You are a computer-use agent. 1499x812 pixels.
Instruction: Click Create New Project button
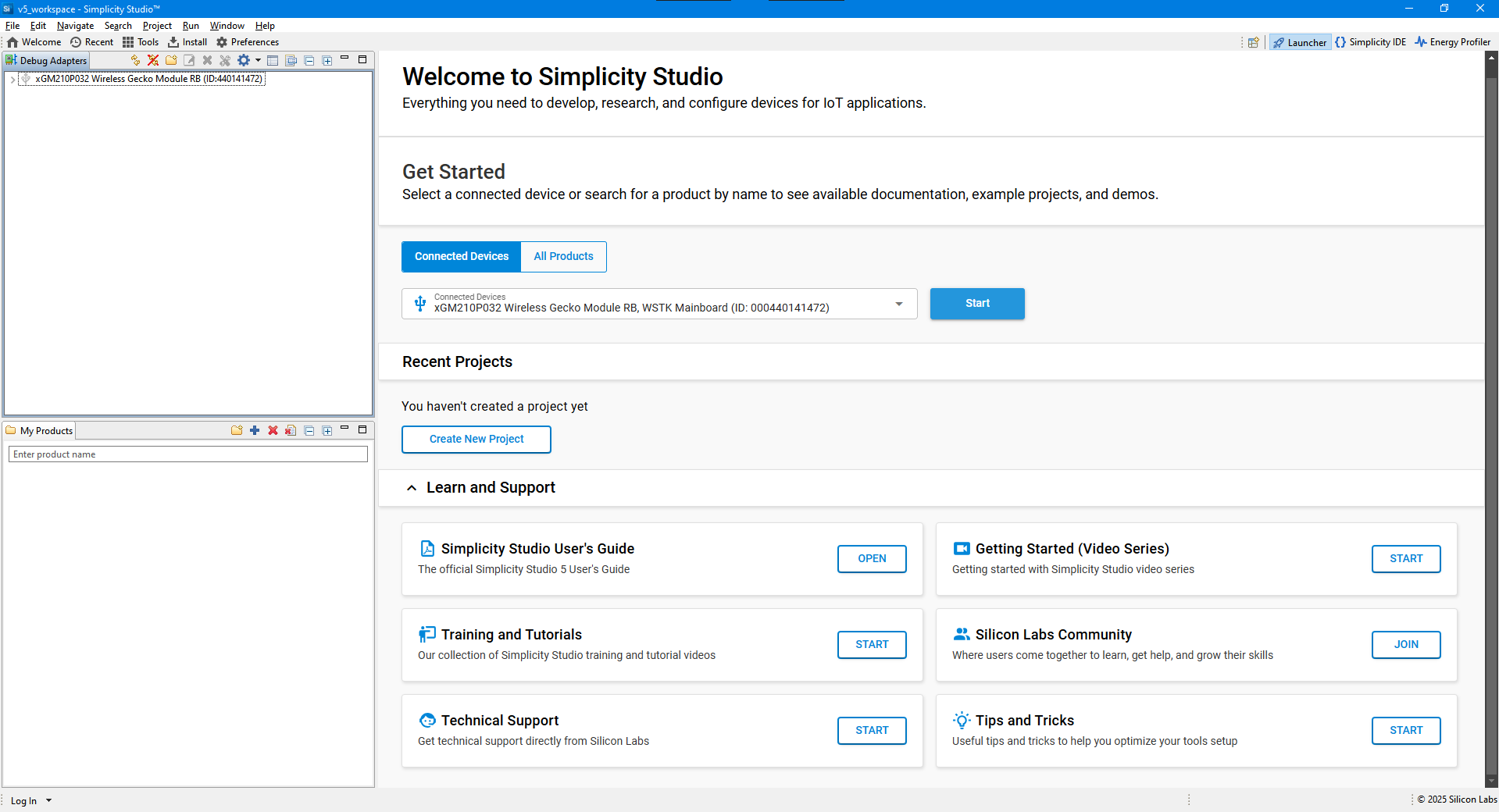click(476, 440)
